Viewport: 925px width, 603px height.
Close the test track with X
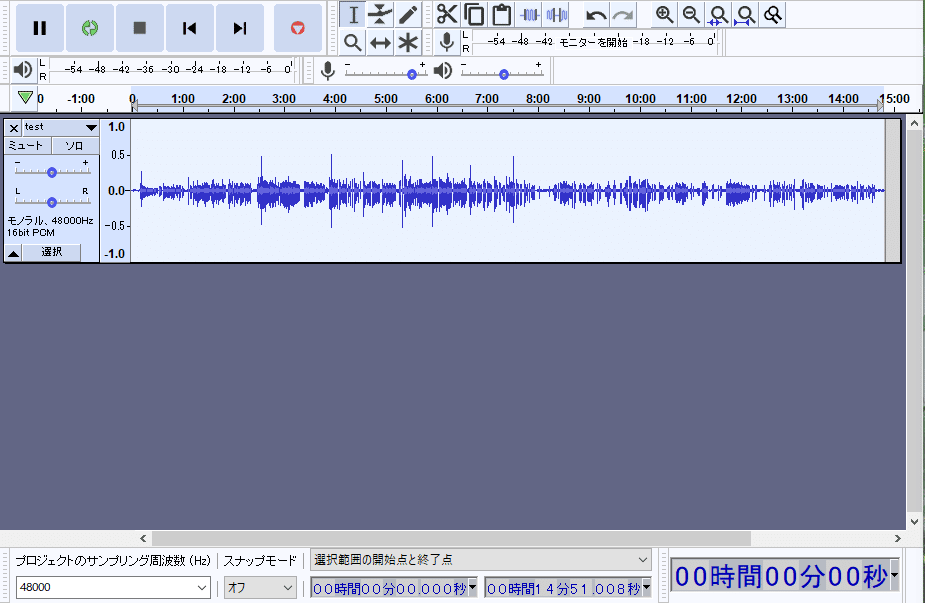coord(14,127)
